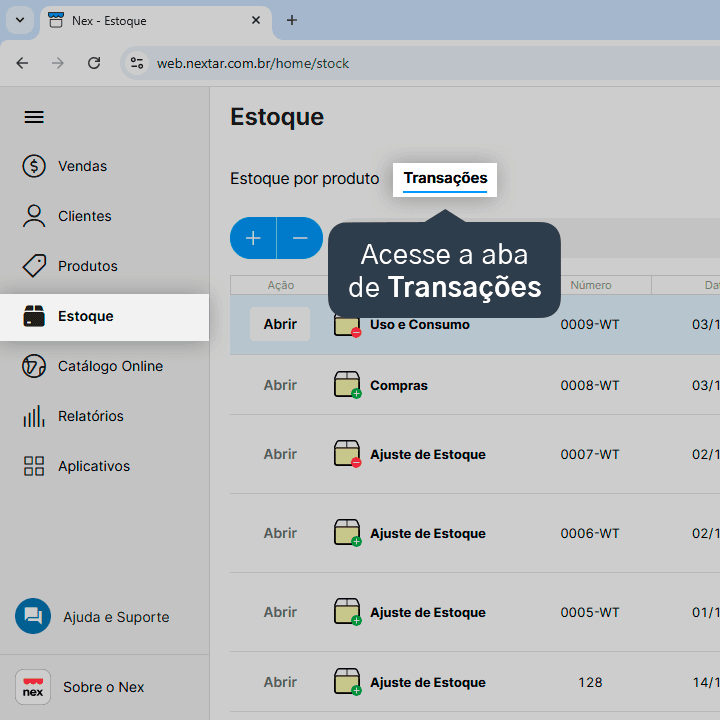720x720 pixels.
Task: Go forward in the browser
Action: point(58,63)
